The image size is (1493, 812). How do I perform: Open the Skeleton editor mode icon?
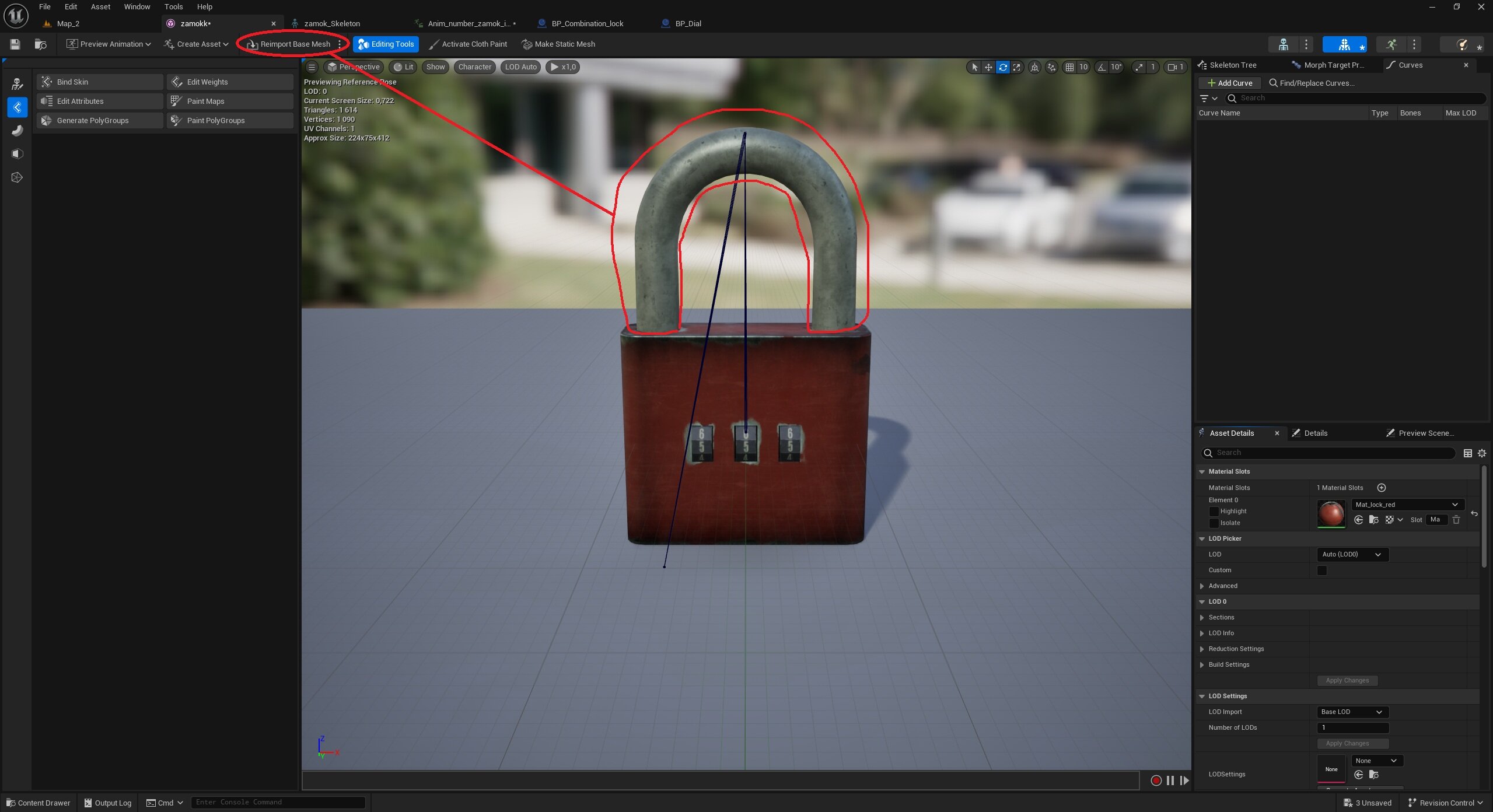tap(1283, 44)
